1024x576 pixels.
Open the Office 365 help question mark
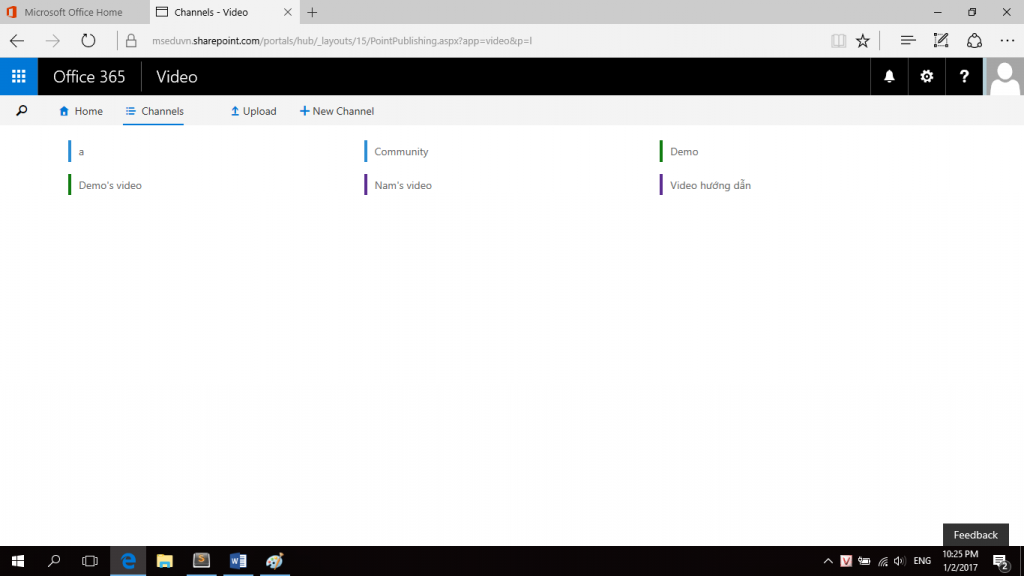click(964, 76)
